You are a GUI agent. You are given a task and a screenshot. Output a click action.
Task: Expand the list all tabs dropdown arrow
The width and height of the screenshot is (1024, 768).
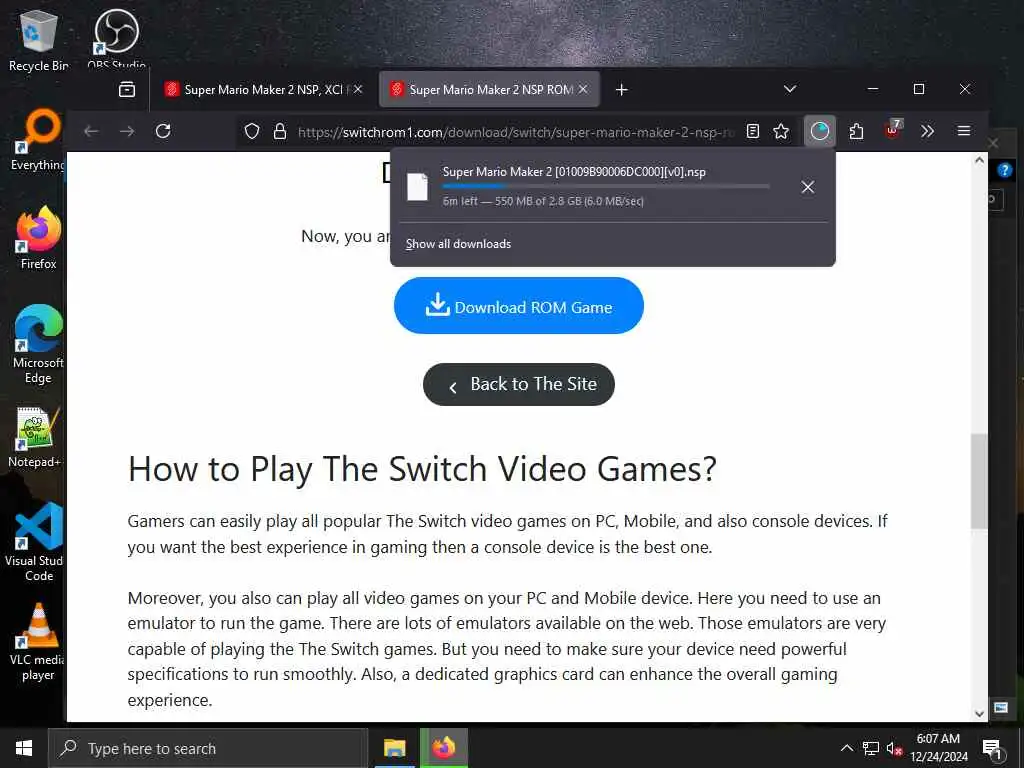click(790, 89)
